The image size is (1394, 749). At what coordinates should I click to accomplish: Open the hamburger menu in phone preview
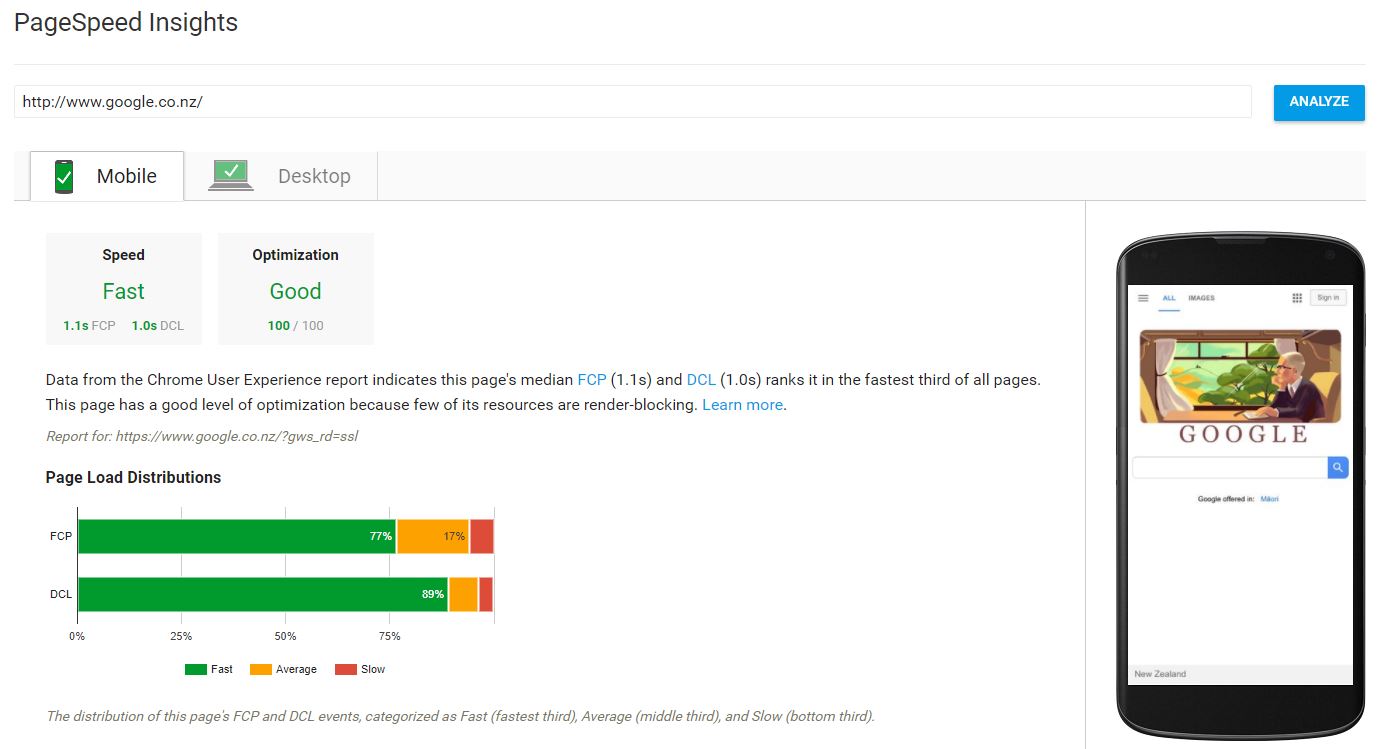point(1143,297)
